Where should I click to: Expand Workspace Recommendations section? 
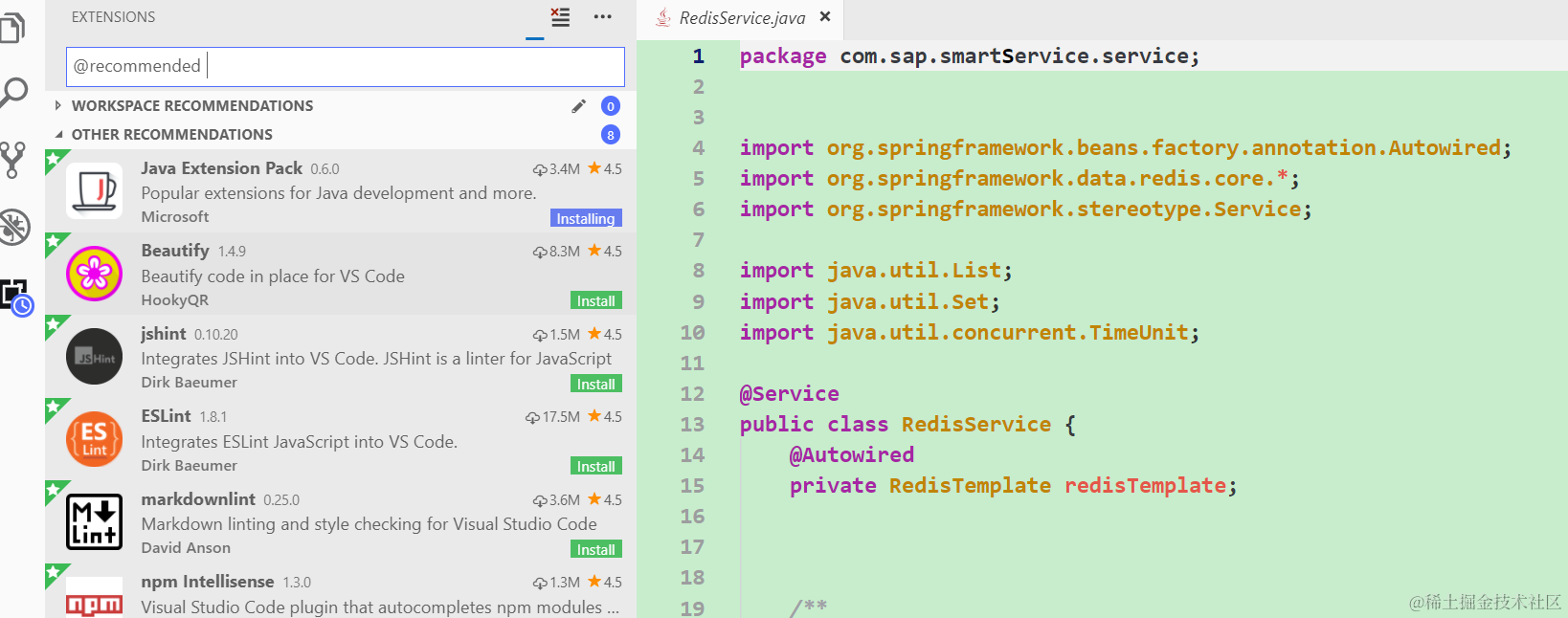[x=58, y=105]
